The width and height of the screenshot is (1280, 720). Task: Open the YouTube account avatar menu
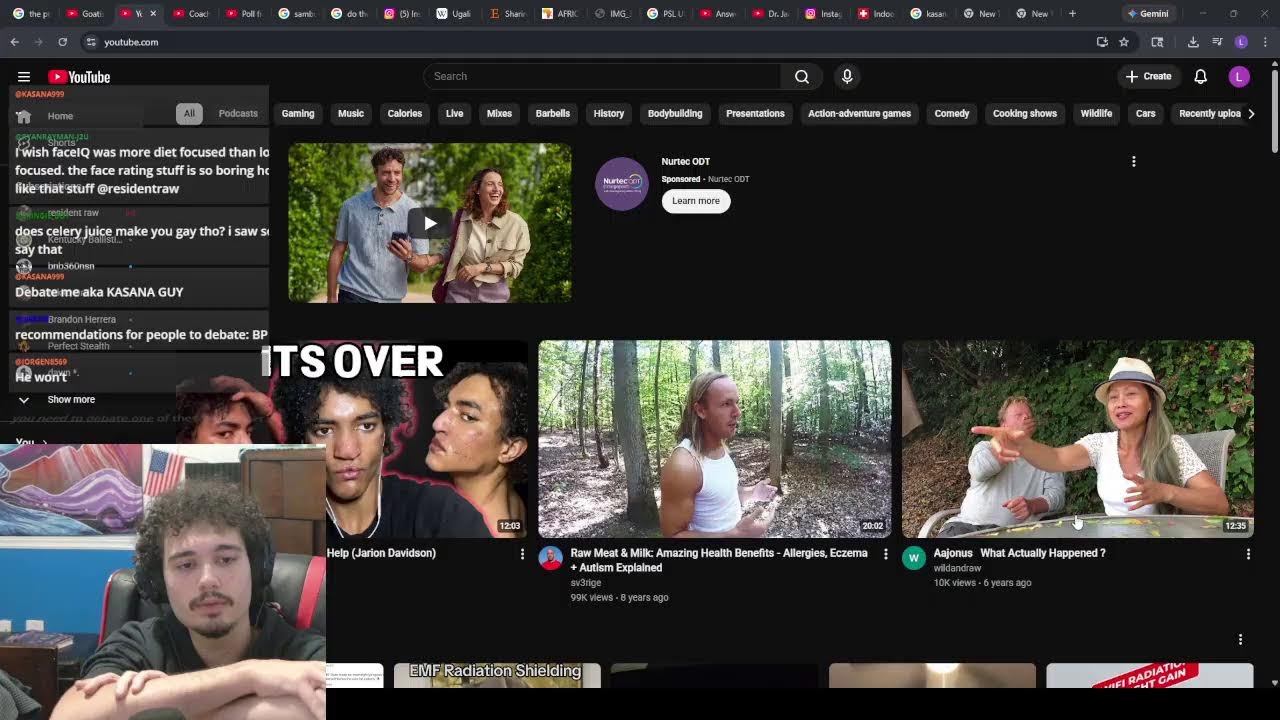coord(1239,77)
